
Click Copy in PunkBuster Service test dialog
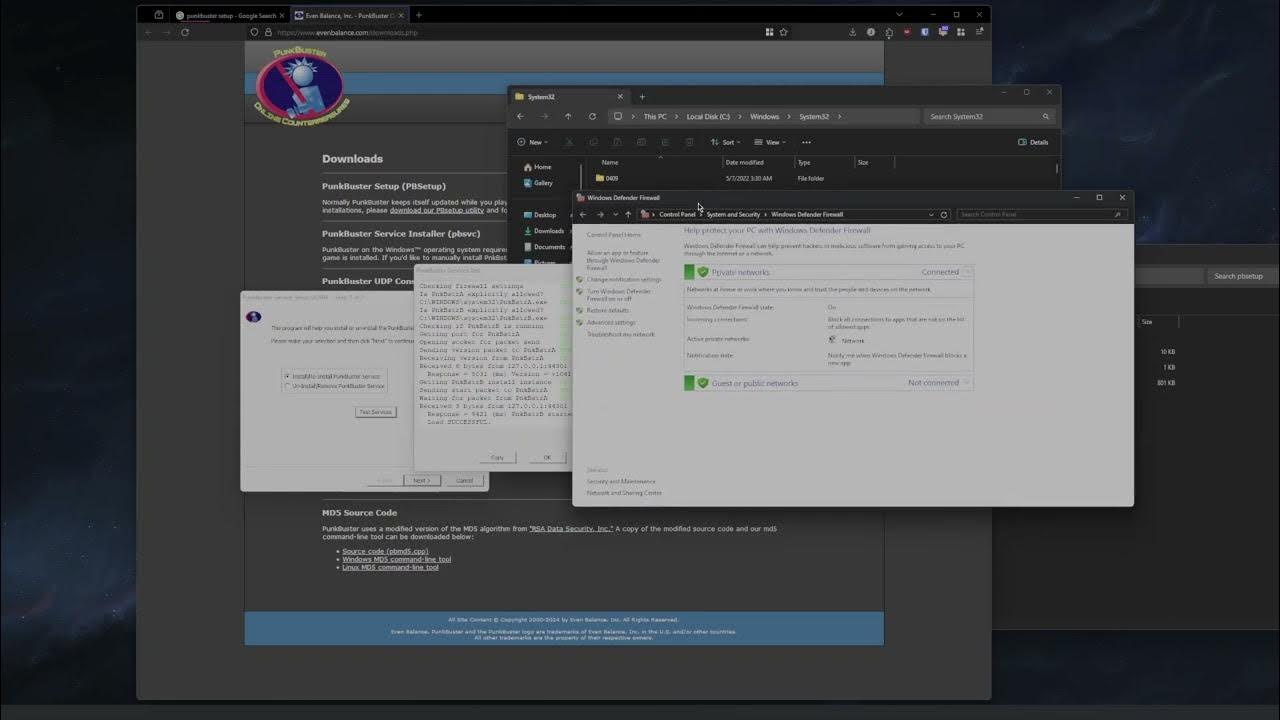(497, 457)
